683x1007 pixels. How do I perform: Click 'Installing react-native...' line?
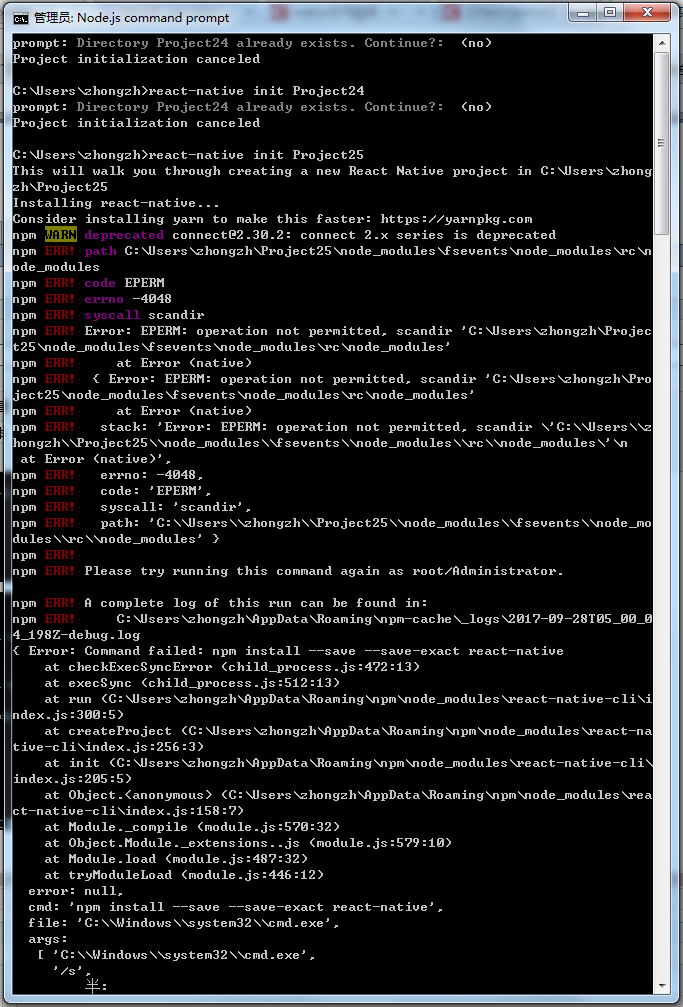point(116,203)
